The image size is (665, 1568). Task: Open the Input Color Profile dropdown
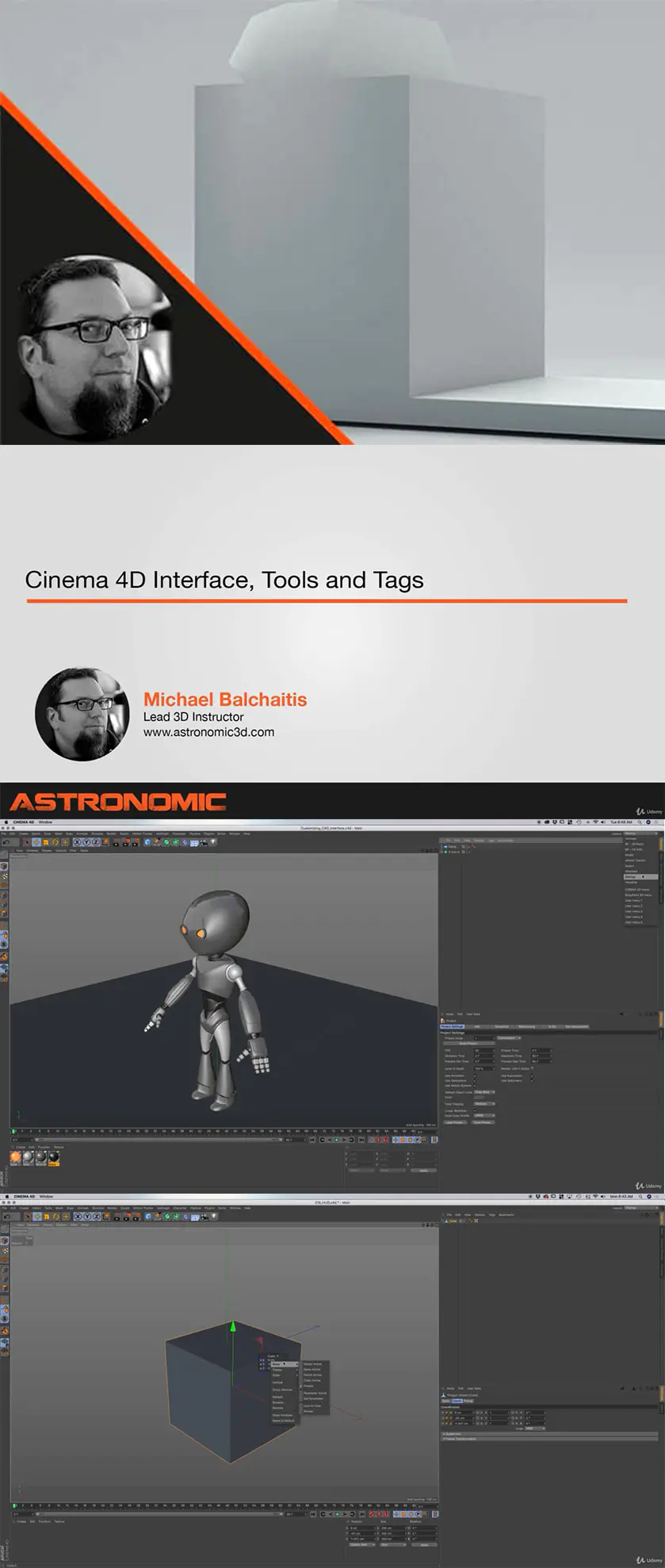click(x=484, y=1116)
